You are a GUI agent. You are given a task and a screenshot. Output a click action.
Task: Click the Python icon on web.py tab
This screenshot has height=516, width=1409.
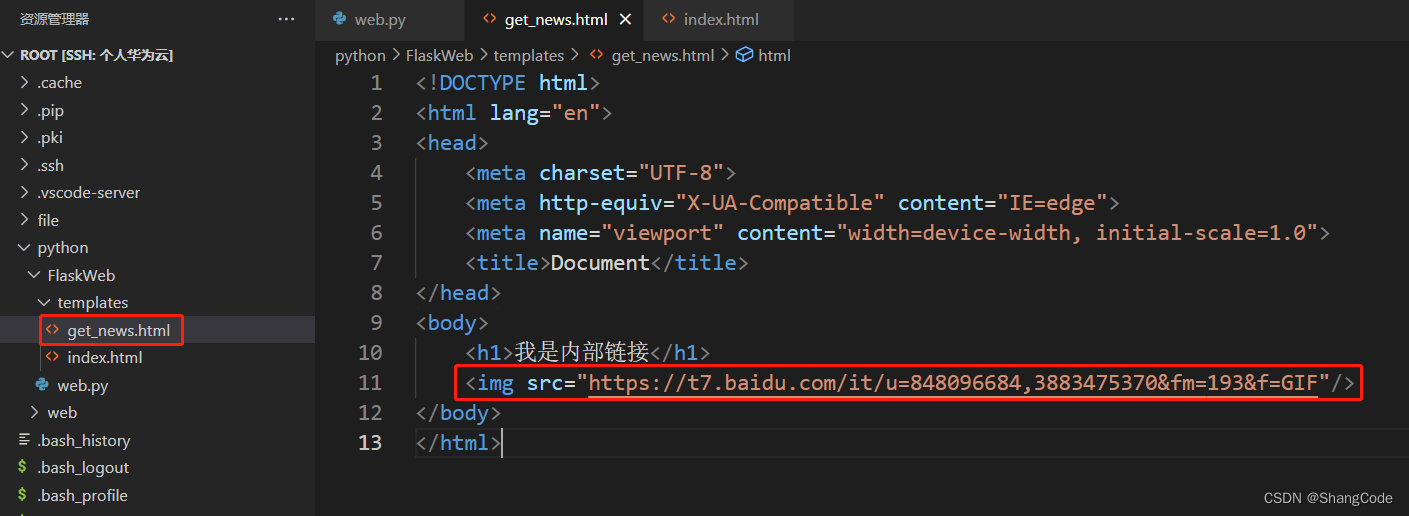point(339,19)
